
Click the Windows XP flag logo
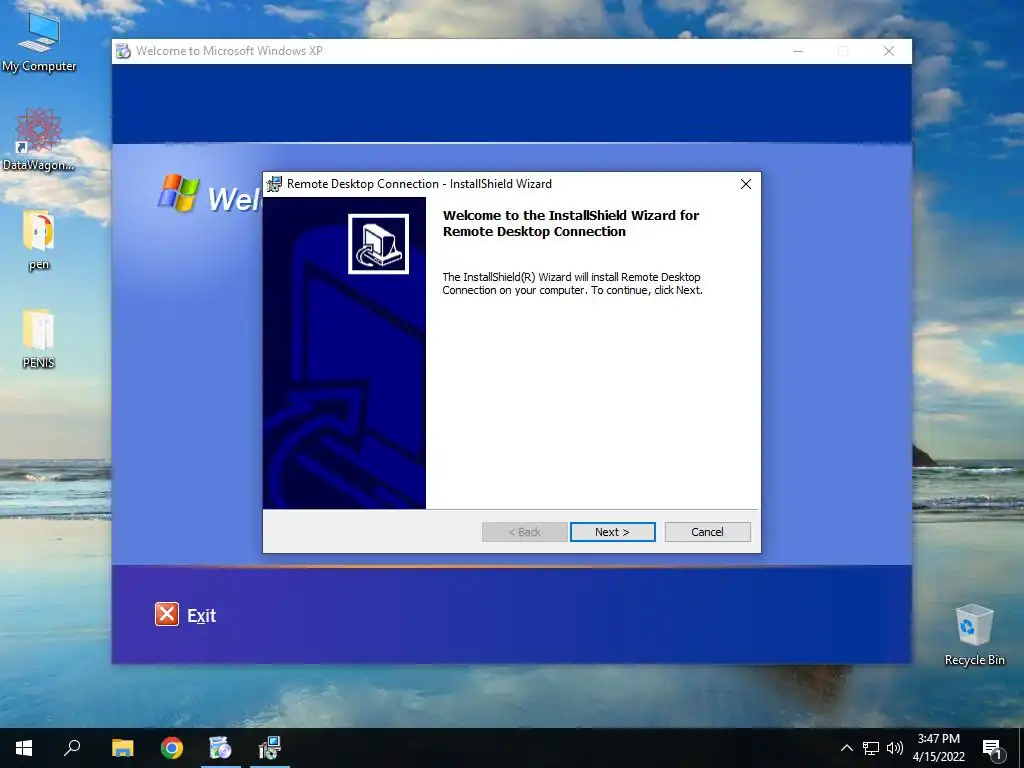tap(178, 193)
